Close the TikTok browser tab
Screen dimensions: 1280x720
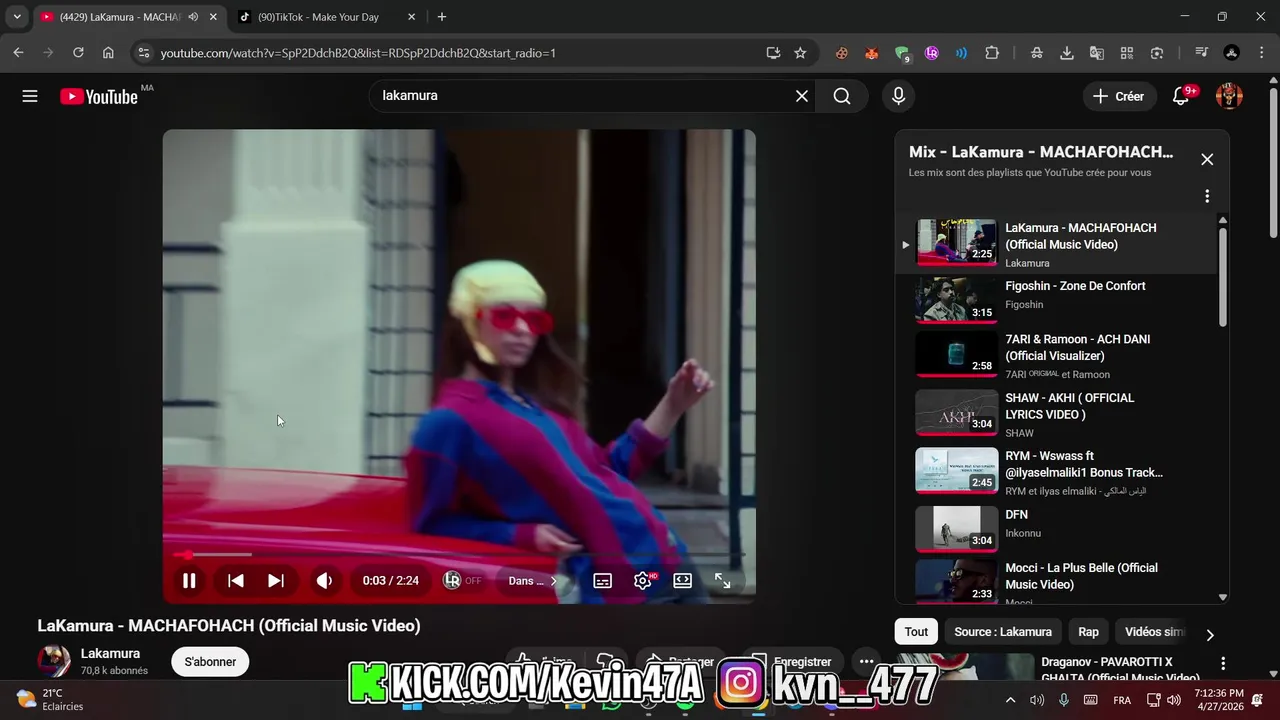[411, 17]
